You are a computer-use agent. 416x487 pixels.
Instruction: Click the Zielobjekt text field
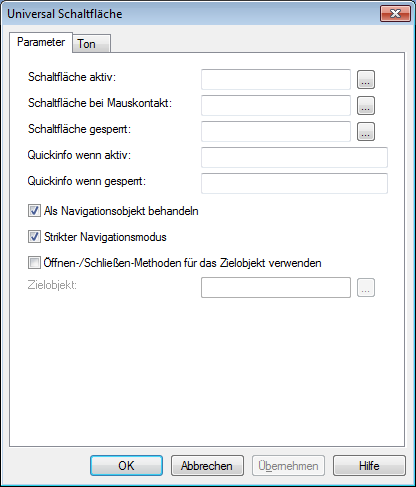point(276,287)
